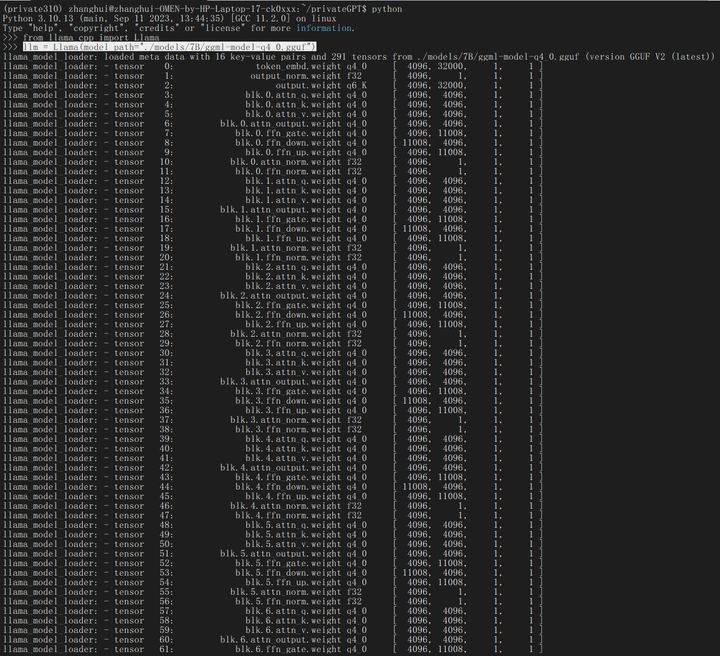This screenshot has width=720, height=656.
Task: Click 'blk.6.attn_q.weight' in tensor 57 row
Action: pyautogui.click(x=293, y=611)
